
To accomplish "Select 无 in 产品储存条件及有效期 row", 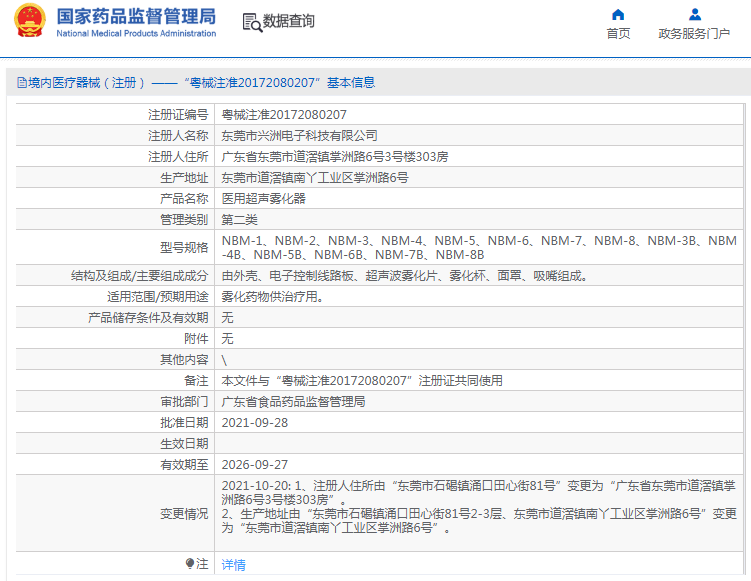I will (228, 318).
